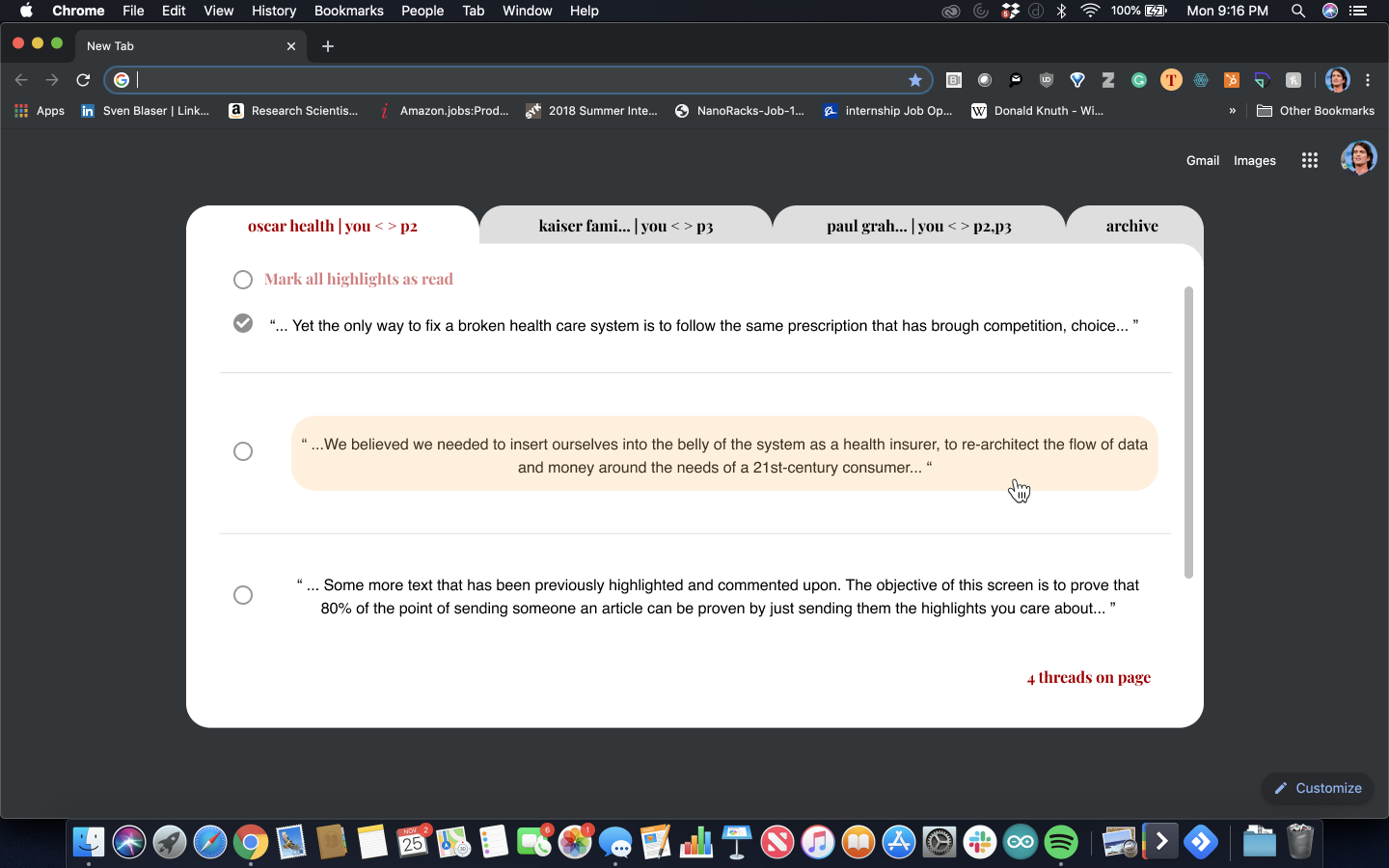Toggle the Mark all highlights as read radio

[x=243, y=280]
